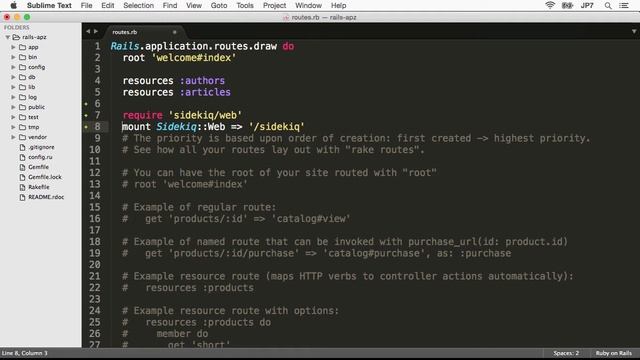Click the config folder icon
This screenshot has height=360, width=640.
pos(22,67)
